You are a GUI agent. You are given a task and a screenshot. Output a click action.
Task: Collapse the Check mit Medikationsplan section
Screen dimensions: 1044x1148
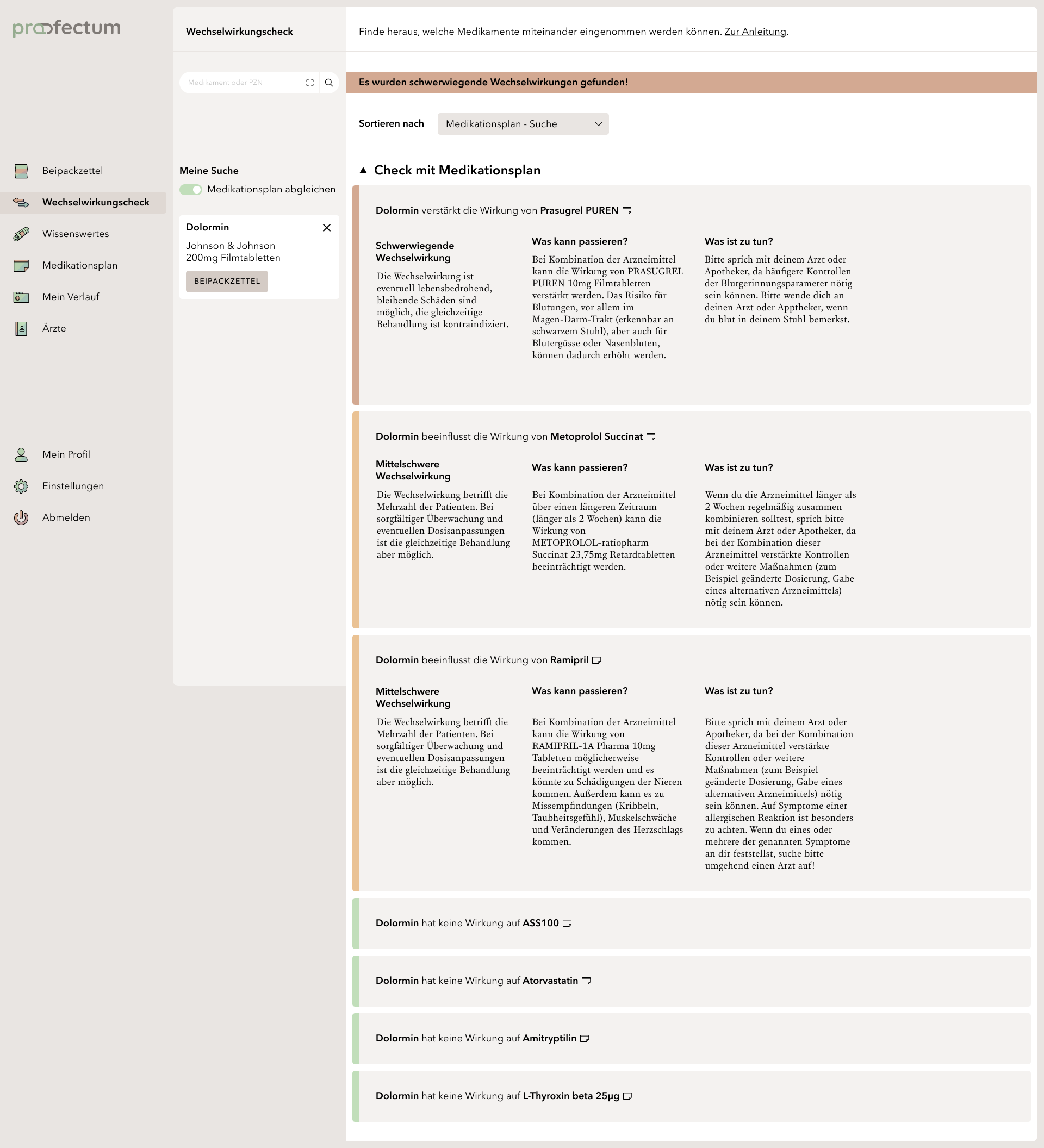(363, 170)
